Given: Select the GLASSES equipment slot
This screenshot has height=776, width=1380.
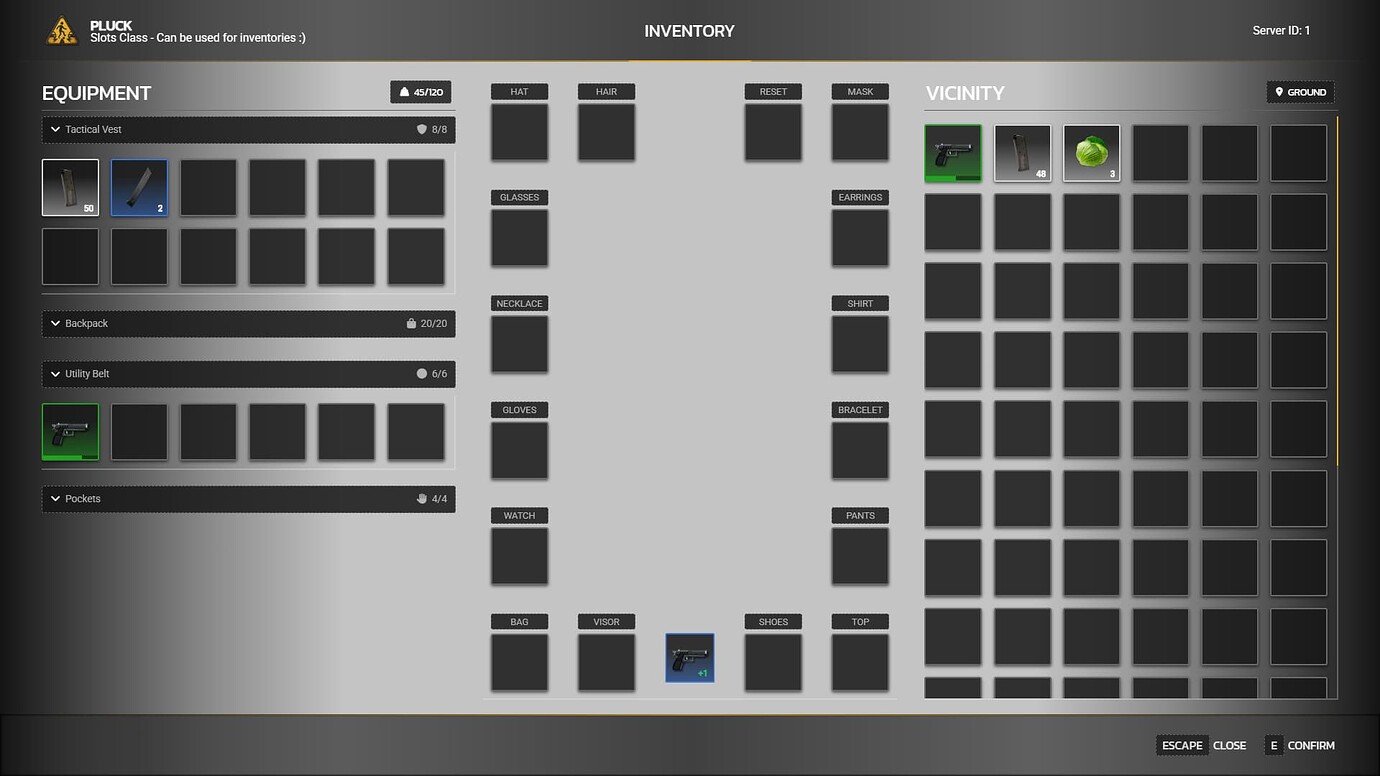Looking at the screenshot, I should (x=519, y=238).
